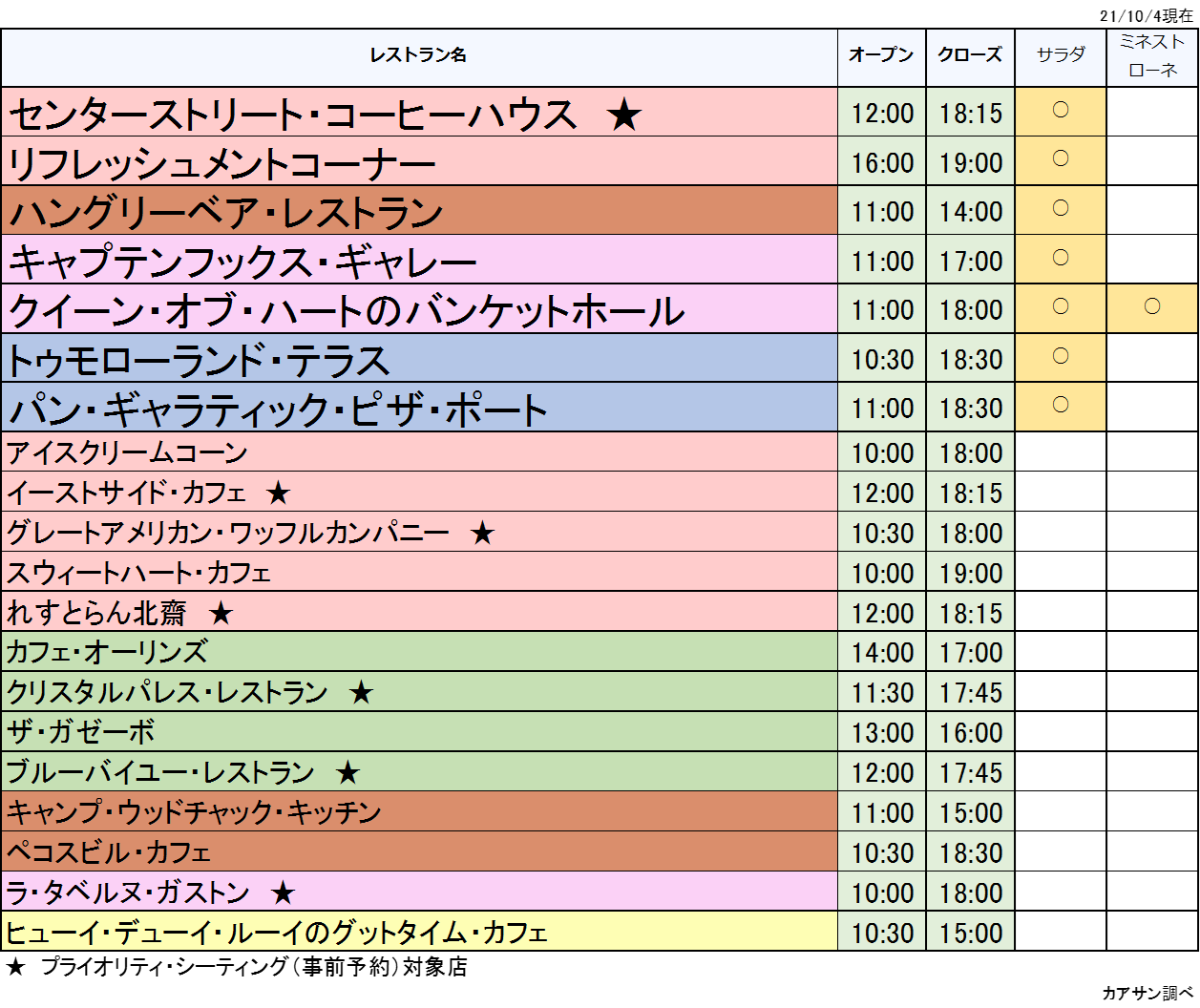Click the star after ブルーバイユー・レストラン
Screen dimensions: 1200x1008
[347, 773]
